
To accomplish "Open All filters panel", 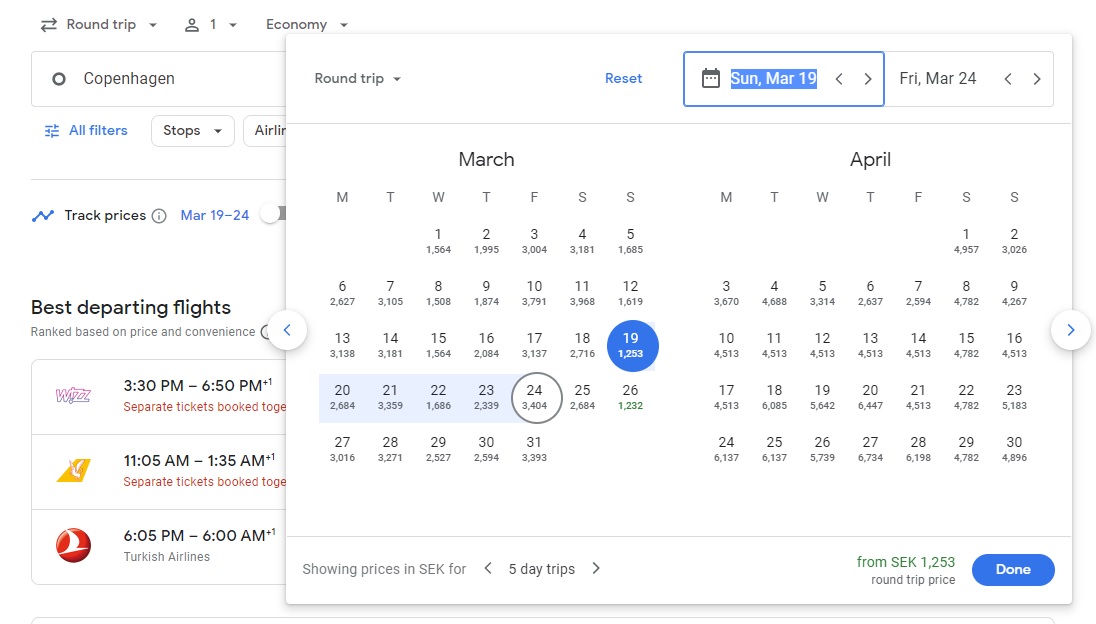I will click(x=86, y=131).
